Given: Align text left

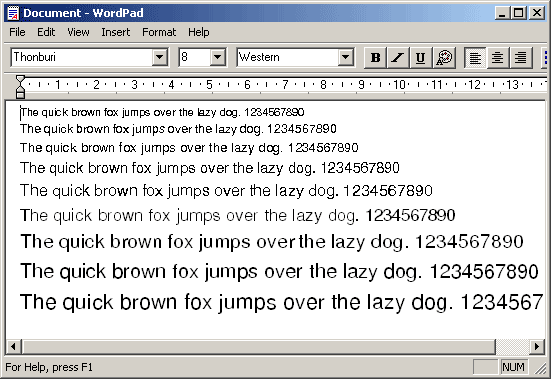Looking at the screenshot, I should click(x=475, y=58).
